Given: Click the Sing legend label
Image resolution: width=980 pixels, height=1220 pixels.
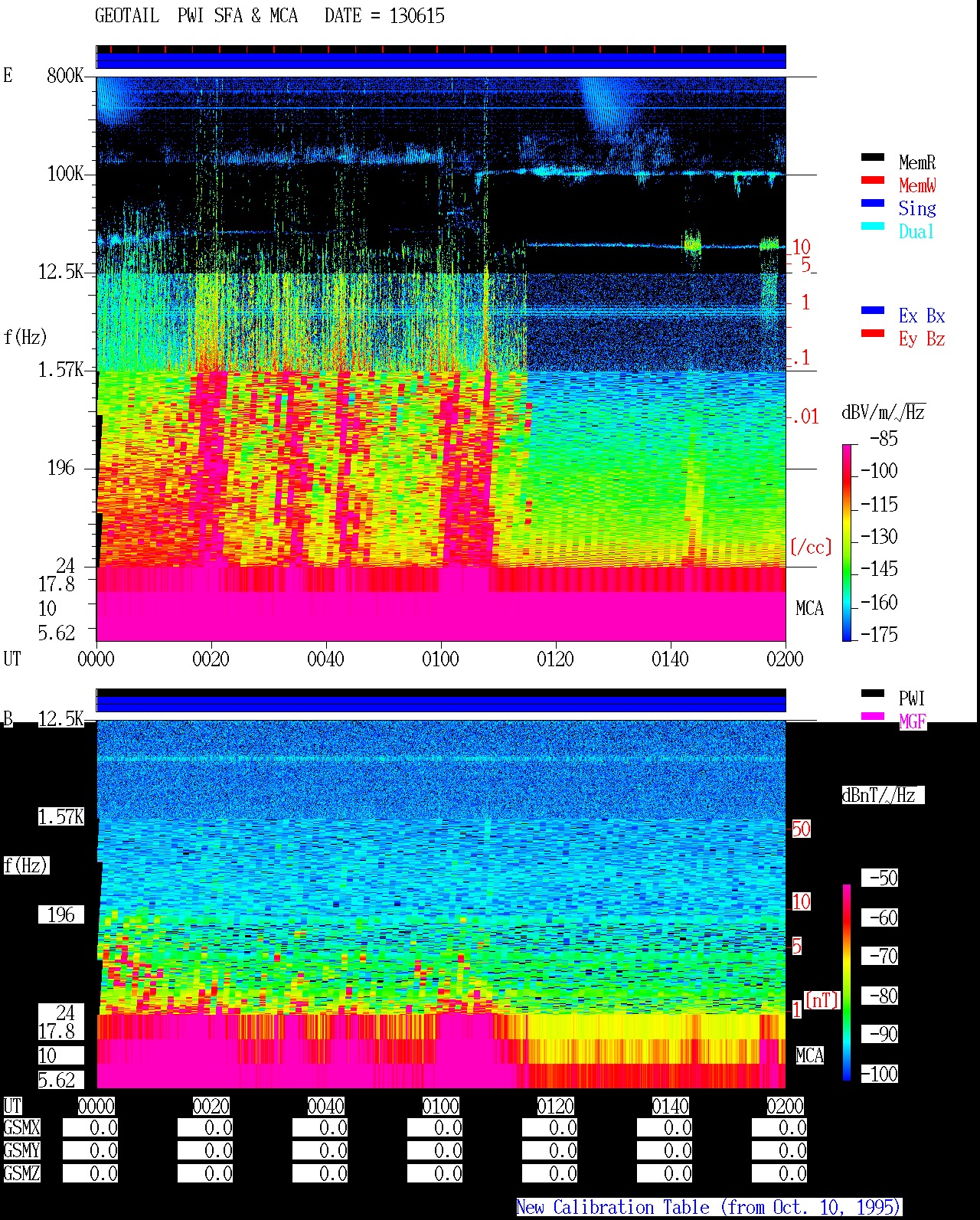Looking at the screenshot, I should click(x=917, y=208).
